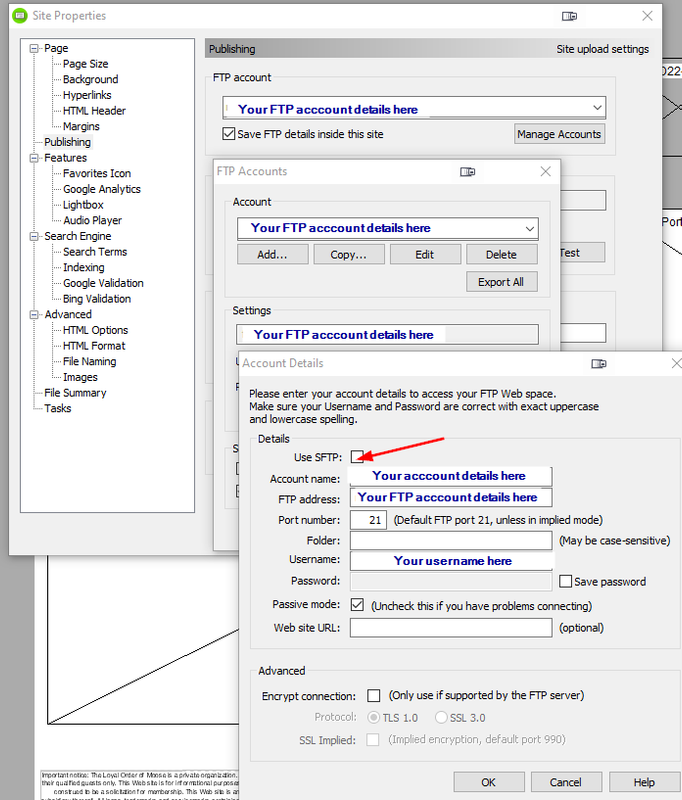Toggle the SSL Implied checkbox
This screenshot has width=682, height=800.
373,739
